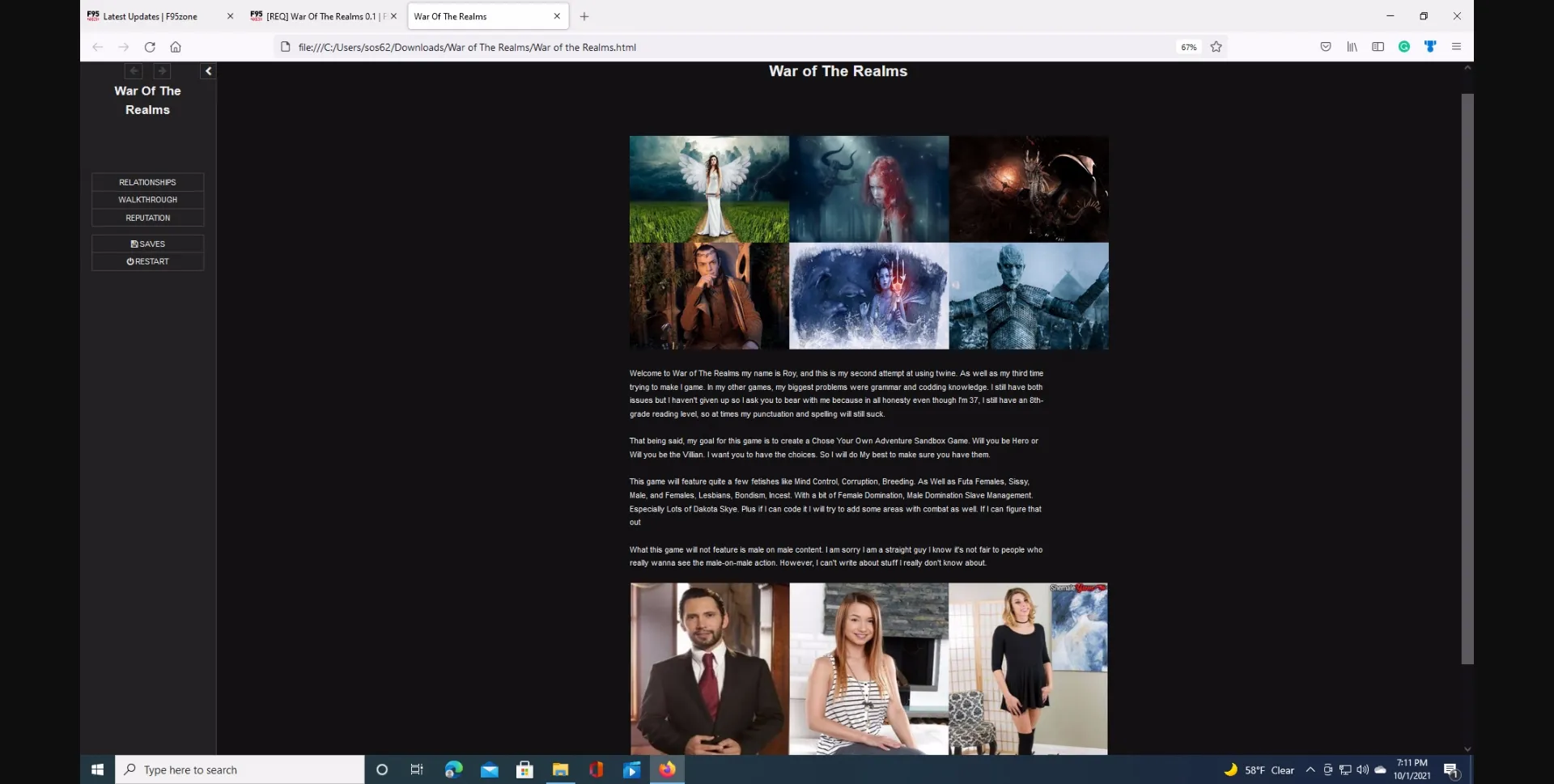Collapse the game sidebar with the chevron
Image resolution: width=1554 pixels, height=784 pixels.
click(x=207, y=71)
